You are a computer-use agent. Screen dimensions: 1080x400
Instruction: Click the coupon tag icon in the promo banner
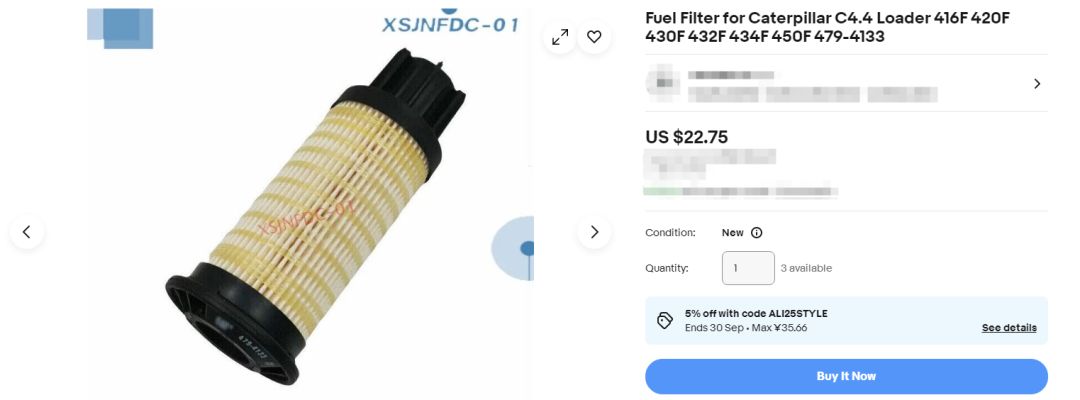click(x=665, y=321)
